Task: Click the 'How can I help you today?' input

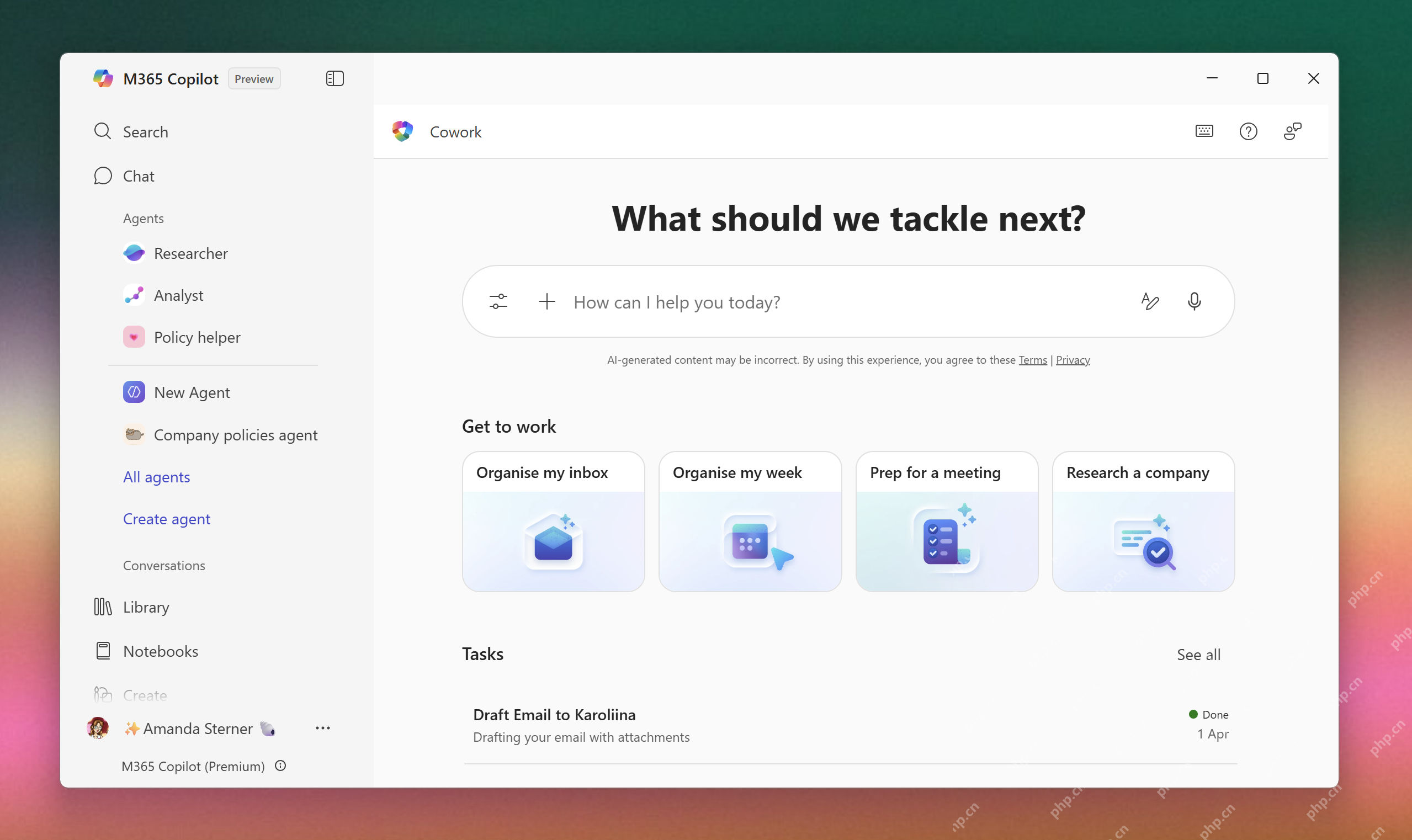Action: [x=848, y=302]
